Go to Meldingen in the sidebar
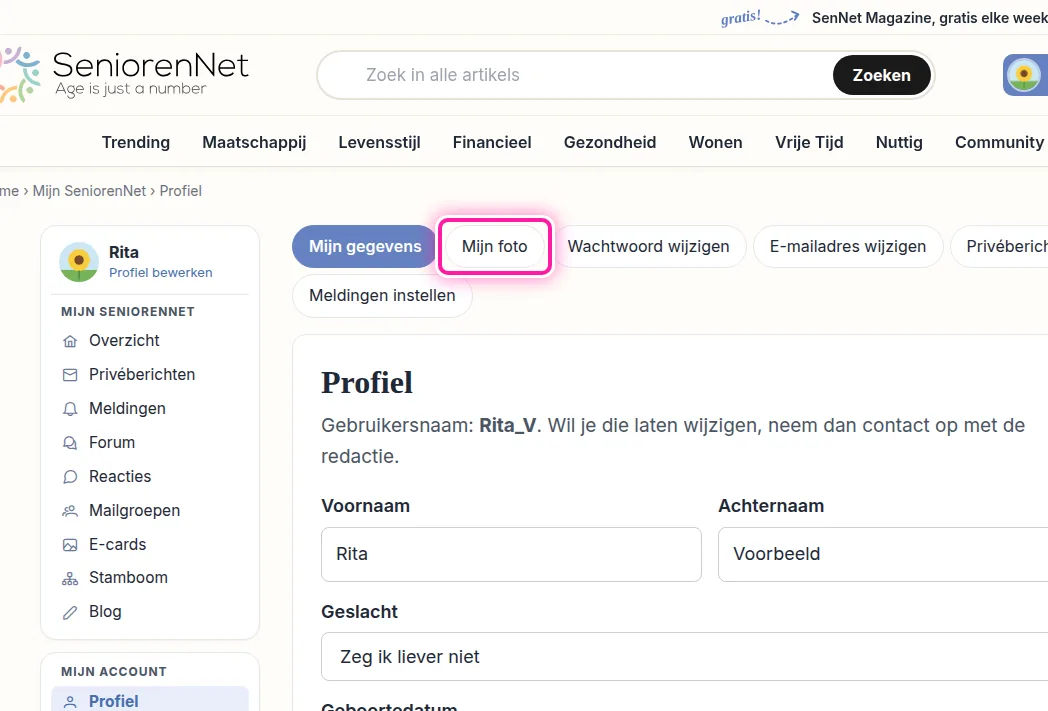This screenshot has height=711, width=1048. click(x=127, y=409)
